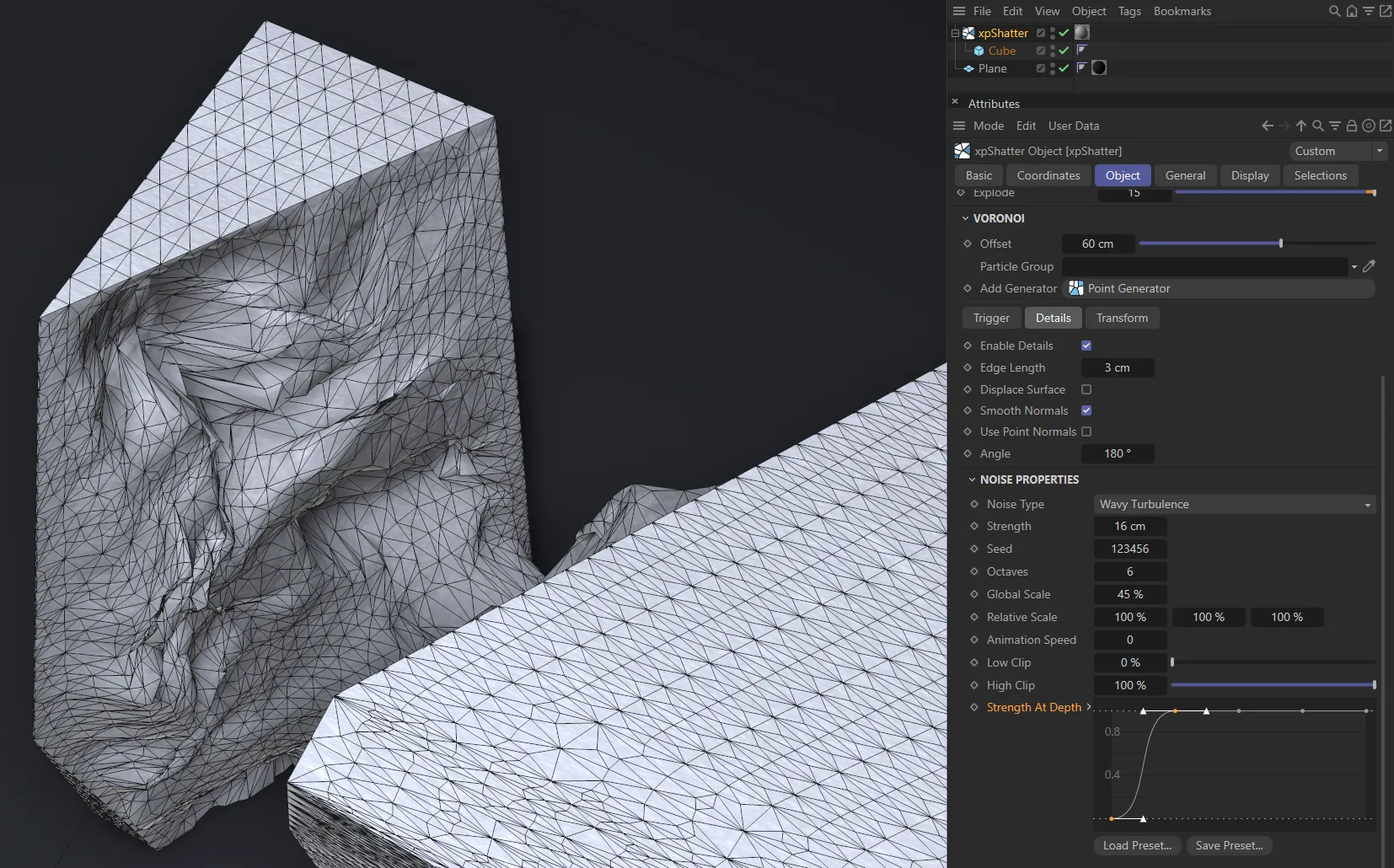Click the eyedropper icon beside Particle Group
The image size is (1394, 868).
click(1369, 266)
